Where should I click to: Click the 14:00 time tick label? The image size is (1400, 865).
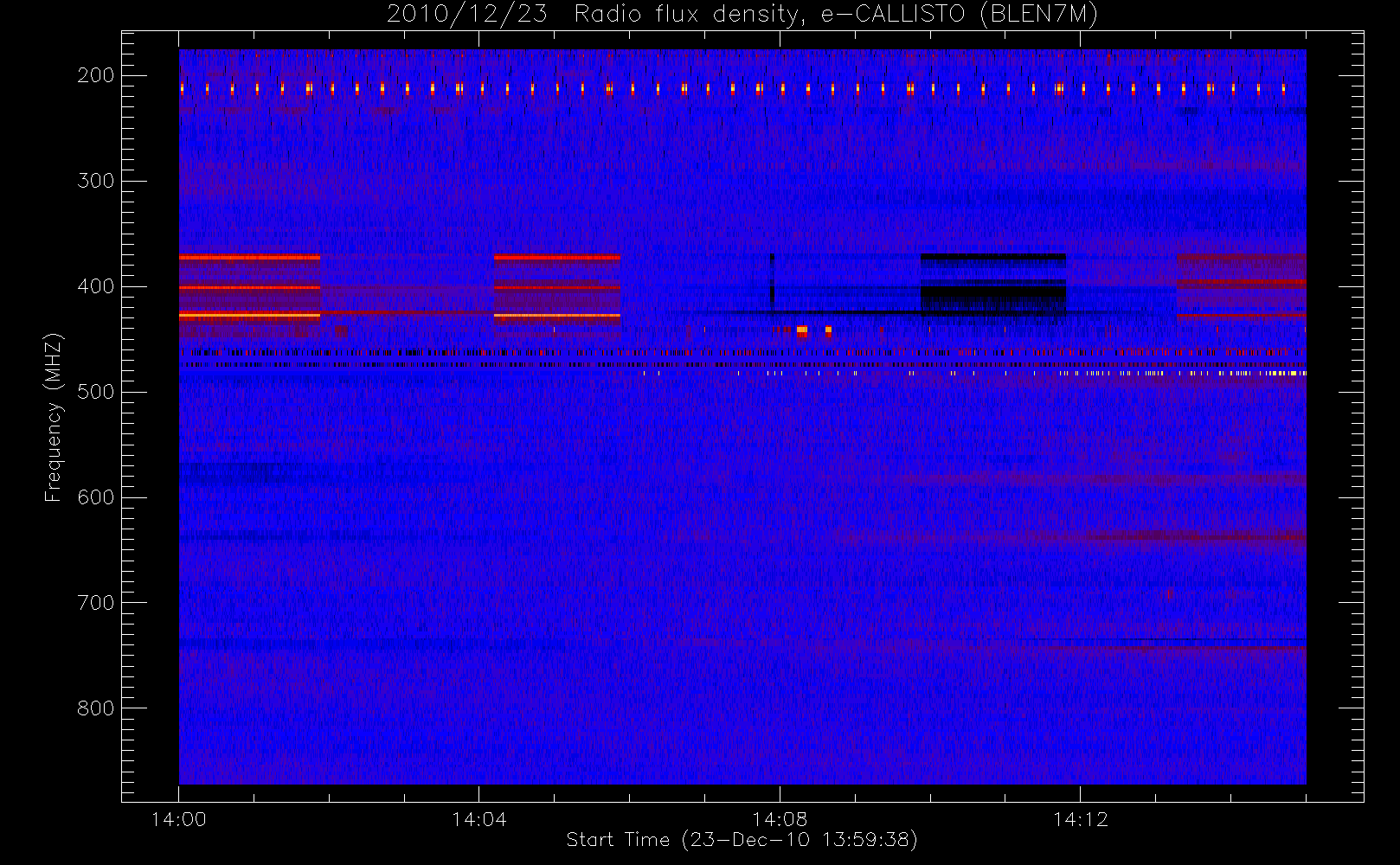click(178, 819)
